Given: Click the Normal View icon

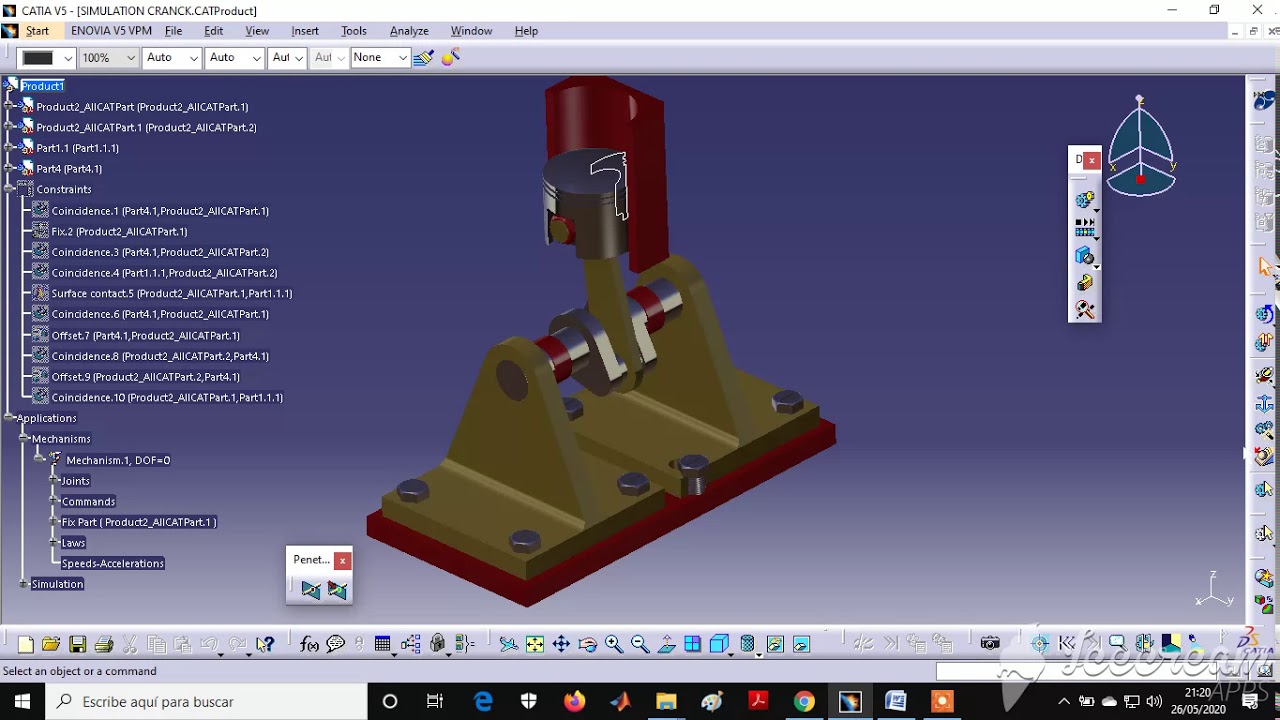Looking at the screenshot, I should click(666, 644).
